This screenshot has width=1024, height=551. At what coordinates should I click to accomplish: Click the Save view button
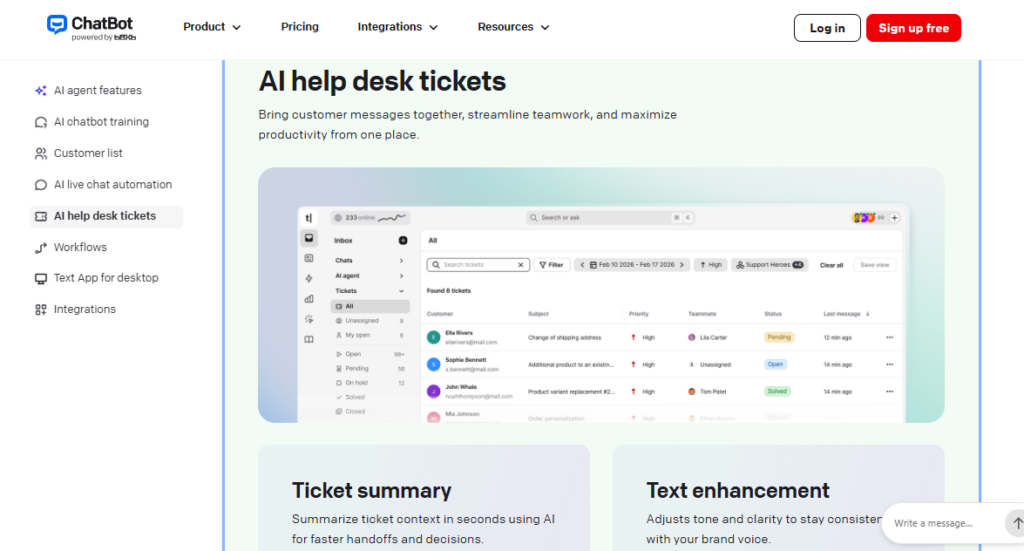coord(874,265)
